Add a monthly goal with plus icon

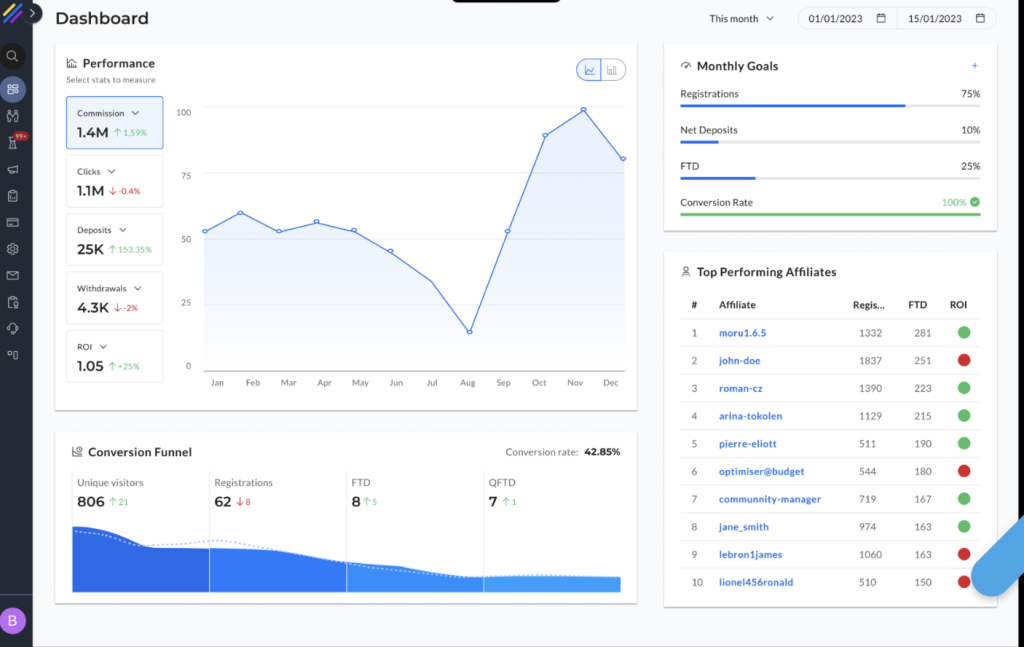[x=975, y=66]
